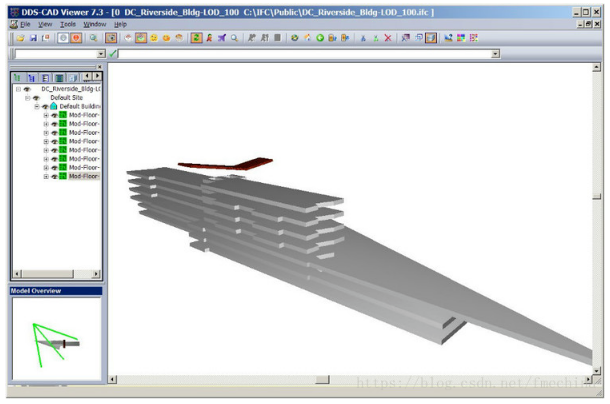The image size is (610, 404).
Task: Click the viewport vertical scrollbar thumb
Action: (x=597, y=197)
